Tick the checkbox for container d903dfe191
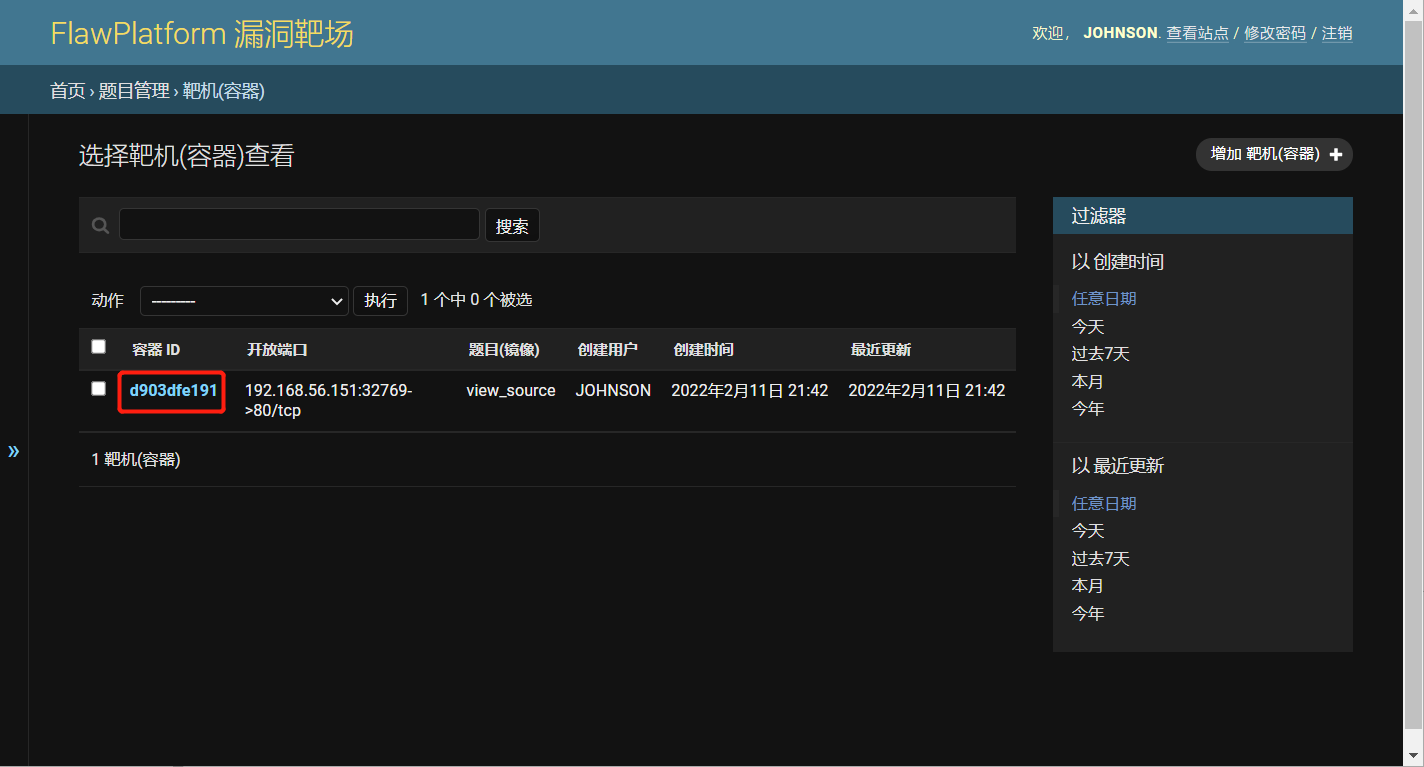1424x767 pixels. 98,388
